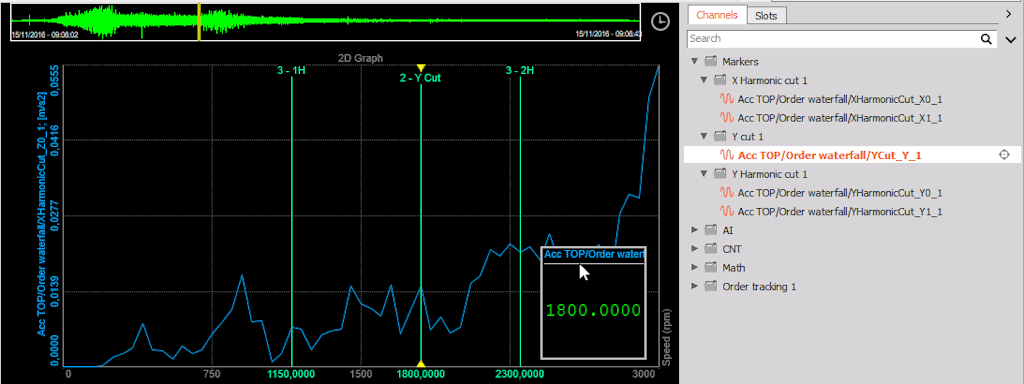Click the clock icon beside the overview waveform
Image resolution: width=1024 pixels, height=384 pixels.
662,21
